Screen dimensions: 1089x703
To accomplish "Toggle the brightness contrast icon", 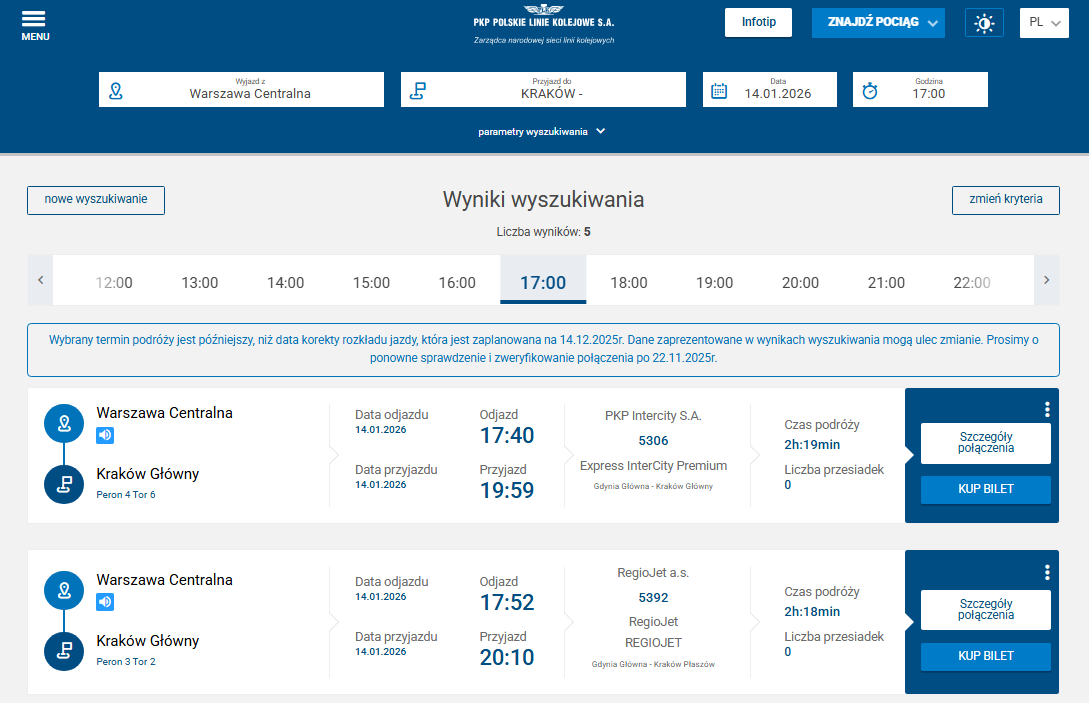I will 983,23.
